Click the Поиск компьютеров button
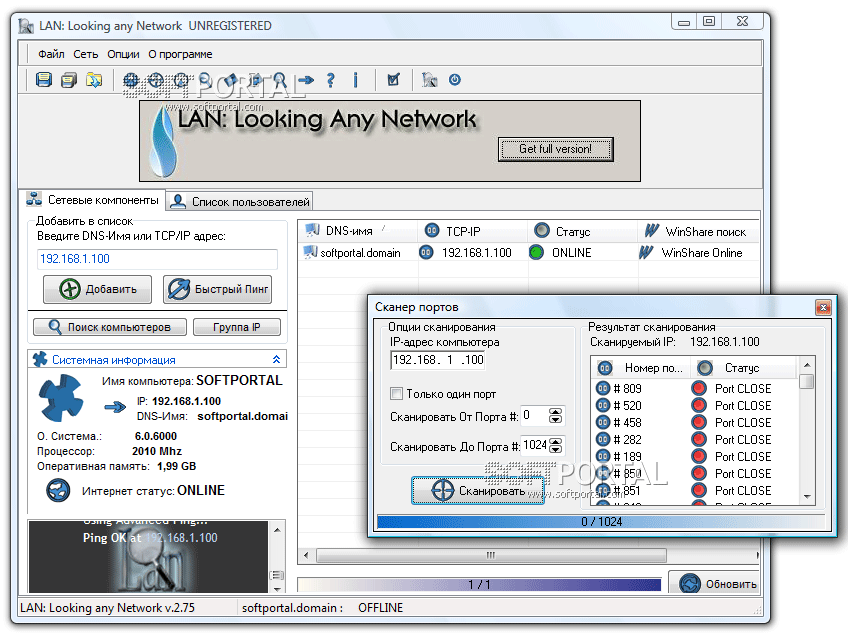 pos(110,327)
